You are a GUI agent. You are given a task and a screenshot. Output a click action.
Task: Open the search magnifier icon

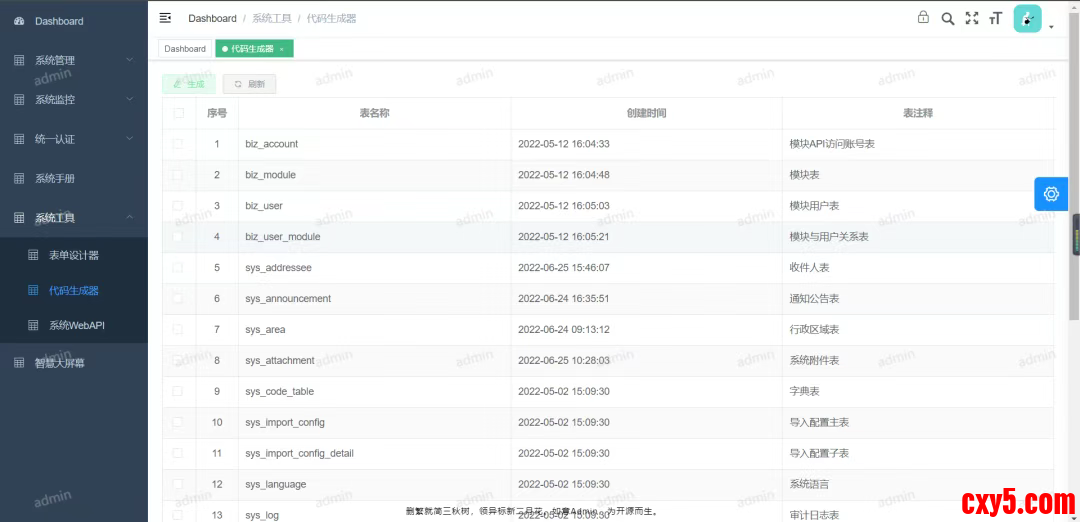click(947, 18)
